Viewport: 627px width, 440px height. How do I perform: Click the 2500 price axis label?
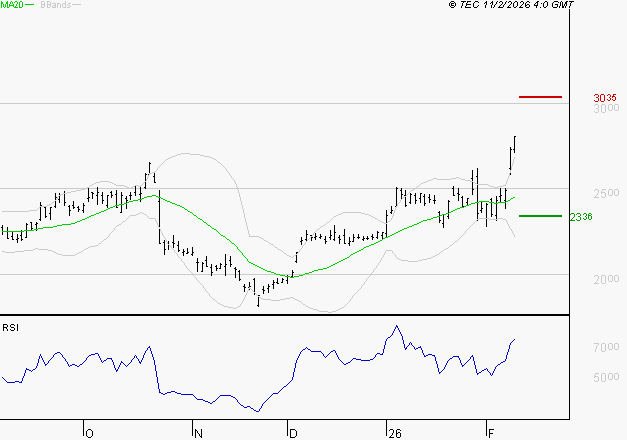coord(606,193)
